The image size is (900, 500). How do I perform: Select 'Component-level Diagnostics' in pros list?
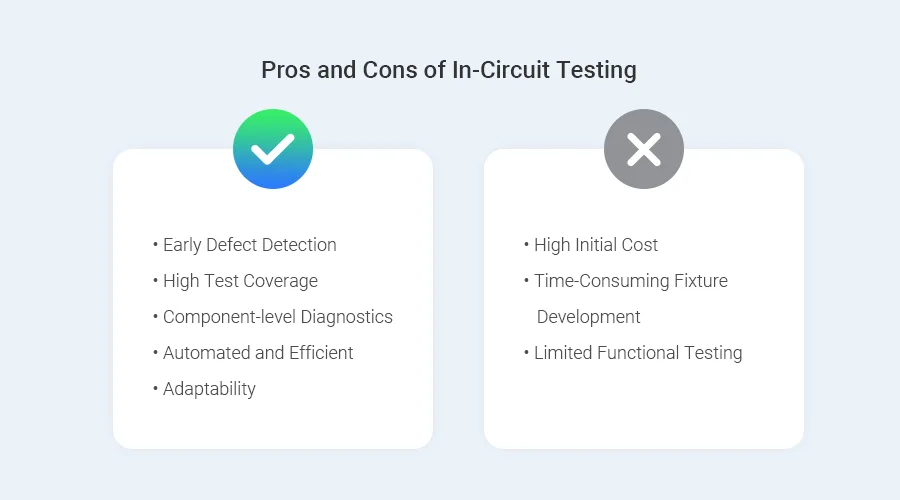click(x=277, y=317)
